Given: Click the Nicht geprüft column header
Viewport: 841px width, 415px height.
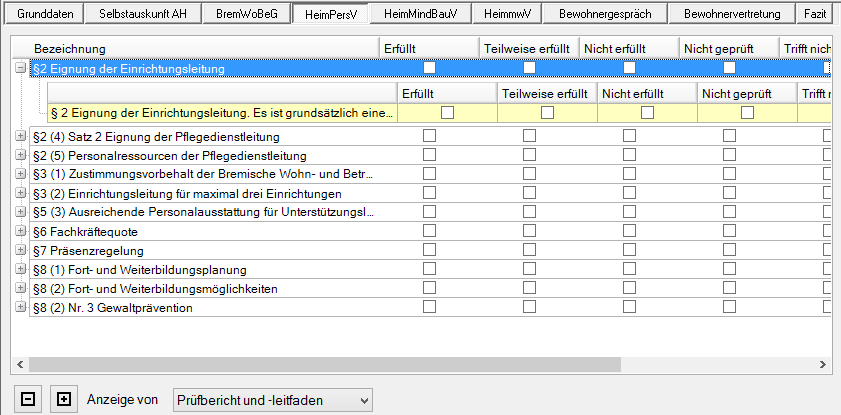Looking at the screenshot, I should 727,49.
